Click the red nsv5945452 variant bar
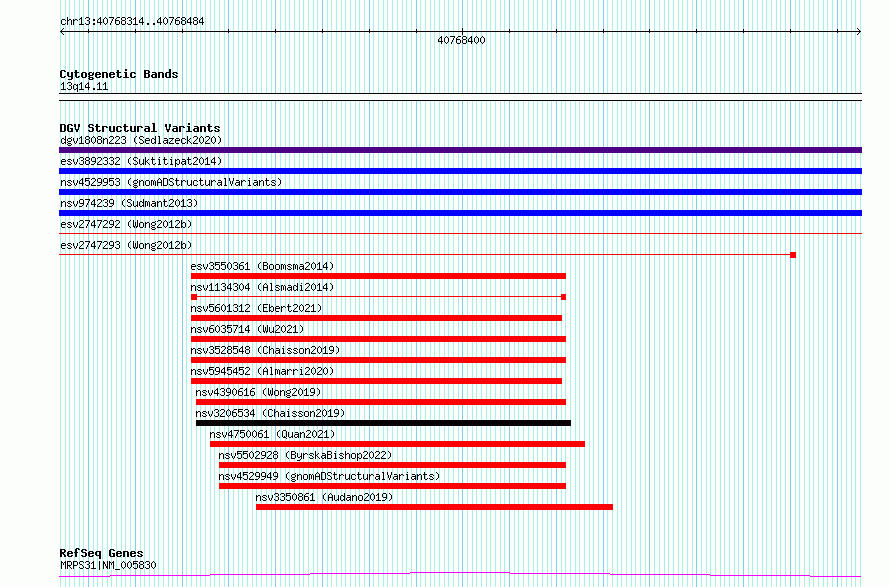Viewport: 890px width, 587px height. 376,381
